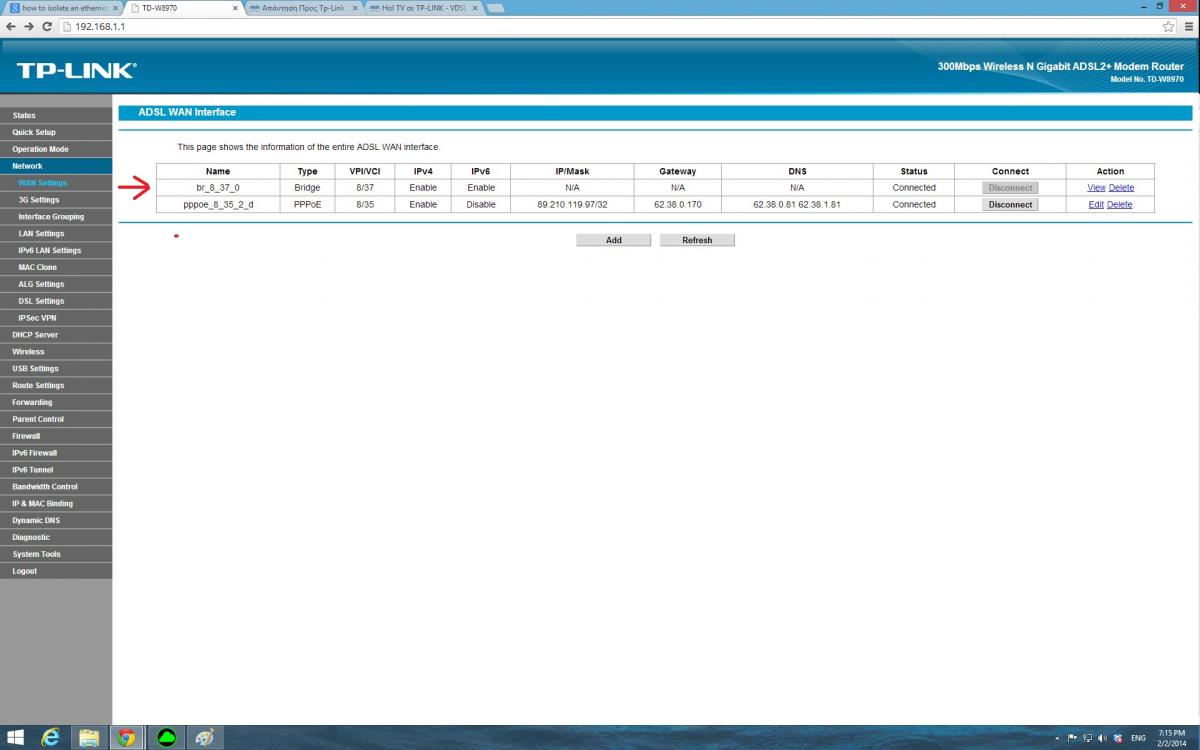Screen dimensions: 1200x750
Task: Open a new browser tab
Action: point(494,8)
